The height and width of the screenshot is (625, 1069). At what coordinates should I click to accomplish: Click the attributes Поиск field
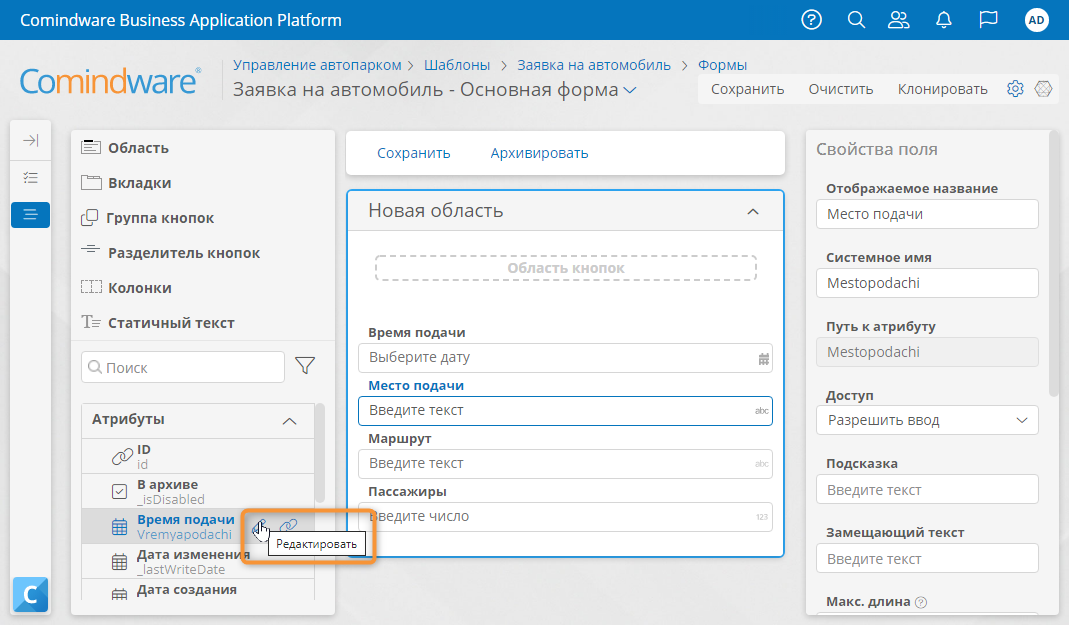pyautogui.click(x=183, y=367)
